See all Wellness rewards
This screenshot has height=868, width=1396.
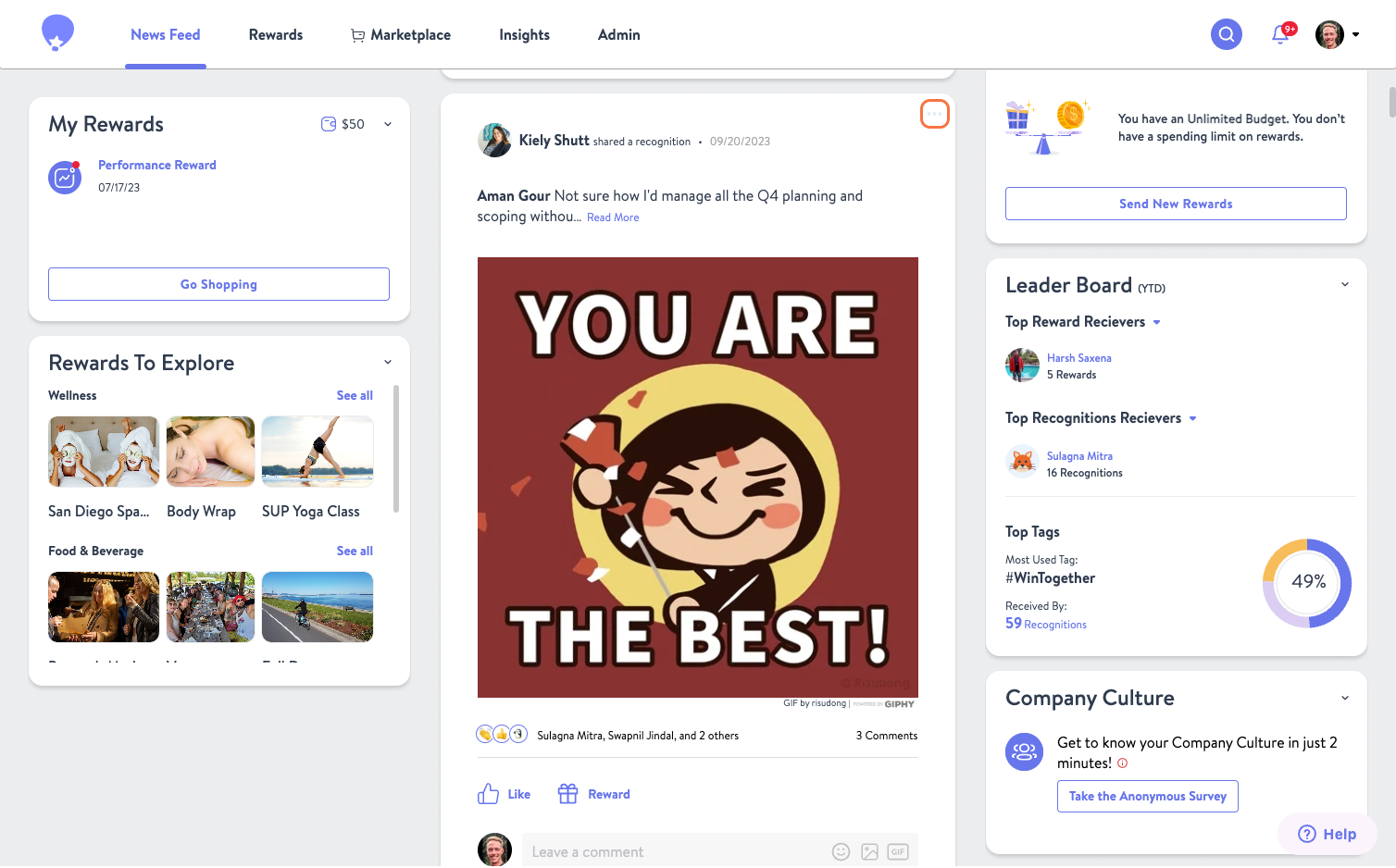(x=355, y=395)
